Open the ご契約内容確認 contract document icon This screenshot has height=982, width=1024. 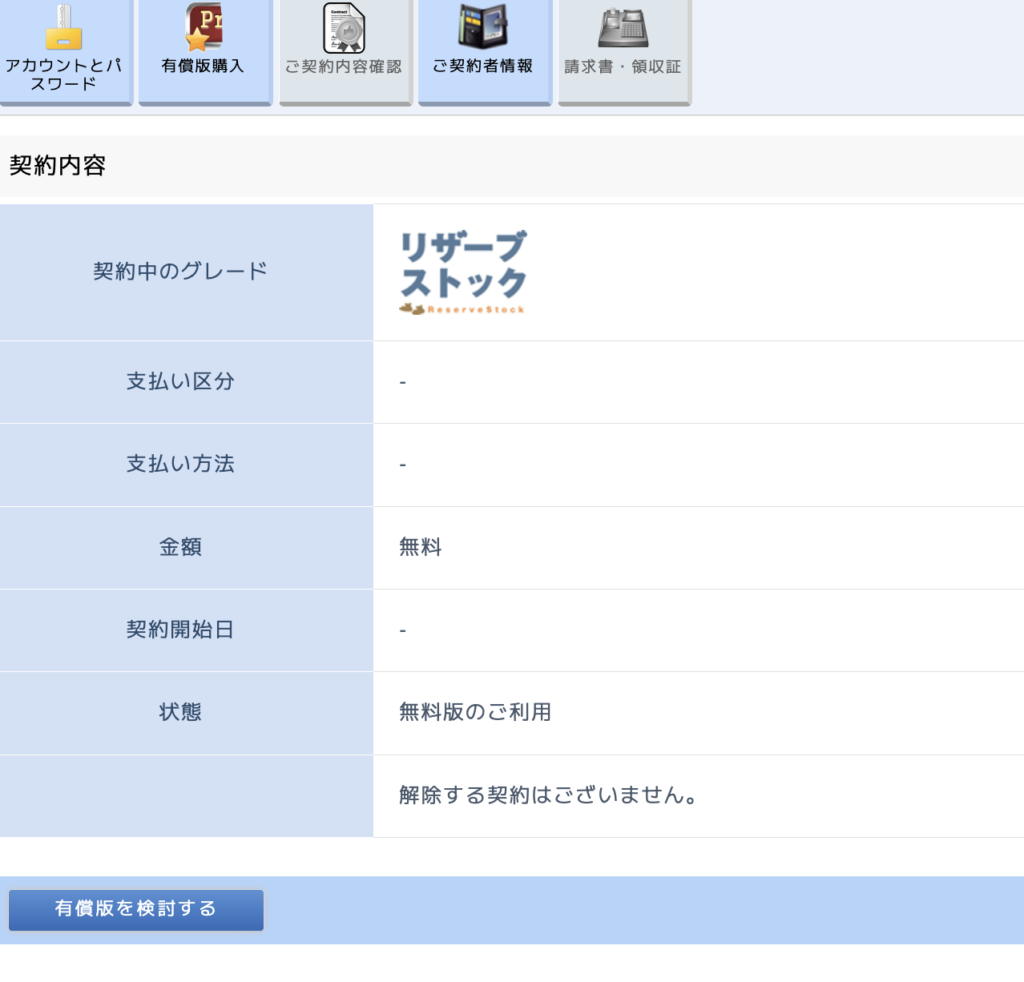(x=344, y=27)
